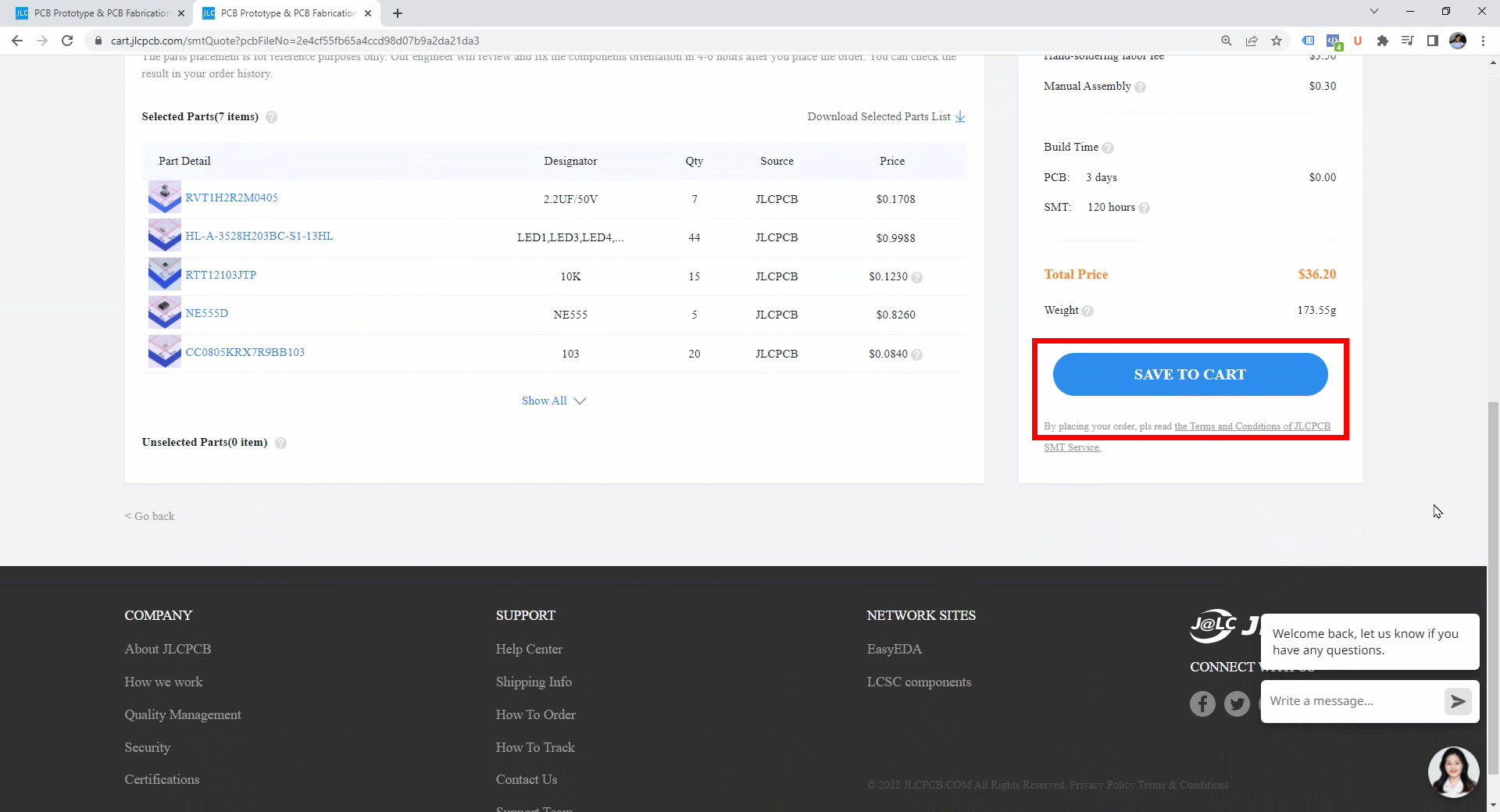Open Build Time help icon
Screen dimensions: 1500x812
tap(1108, 148)
